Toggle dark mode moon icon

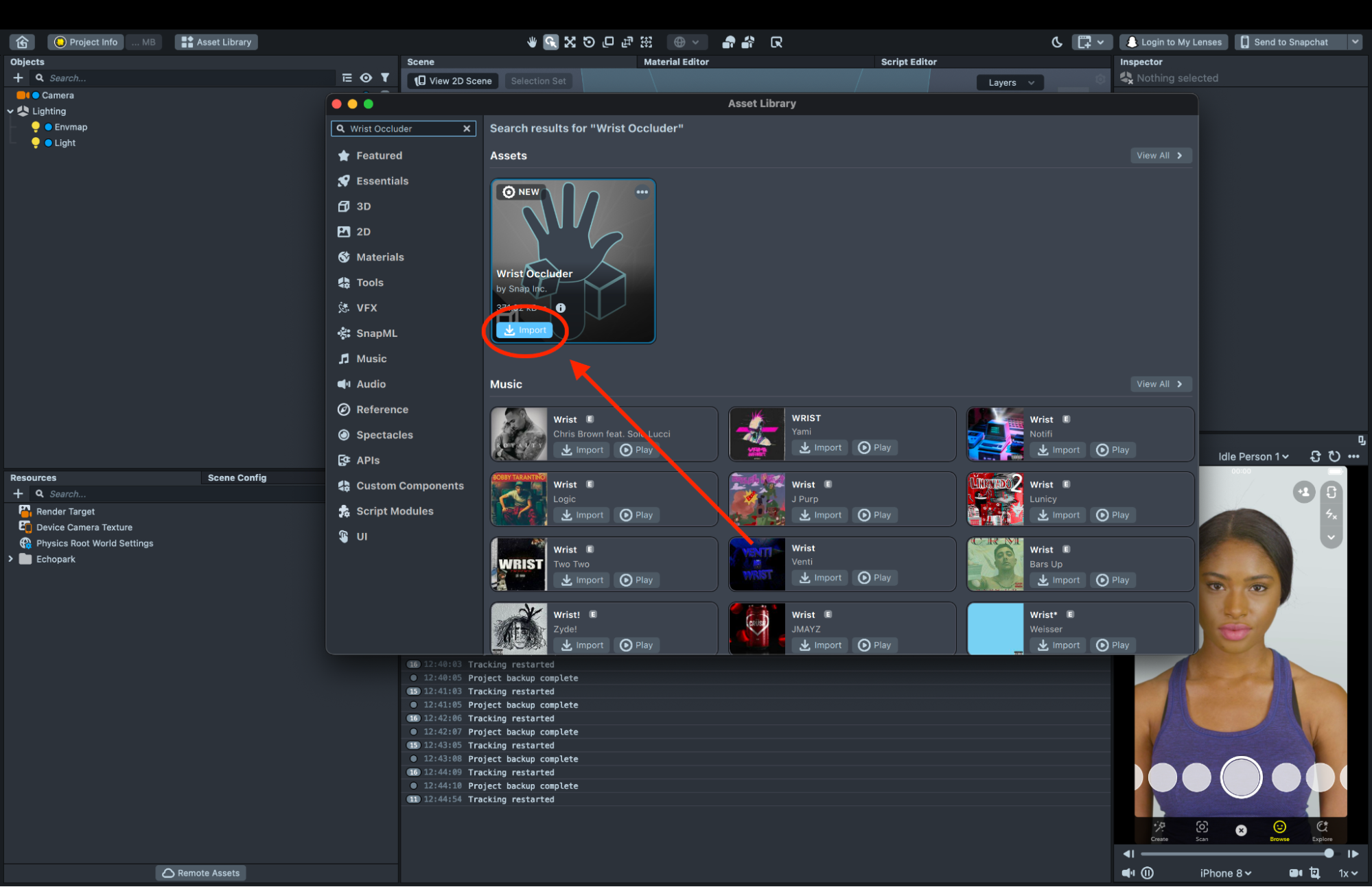click(1057, 42)
